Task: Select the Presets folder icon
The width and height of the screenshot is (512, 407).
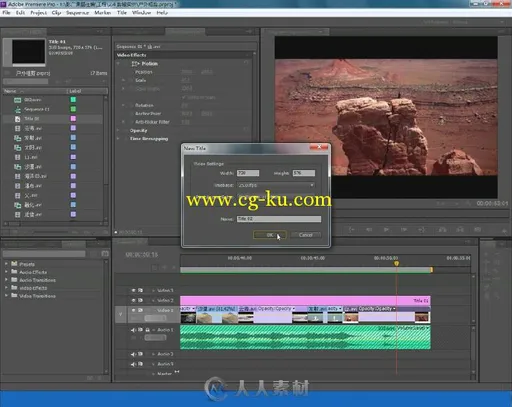Action: [x=14, y=264]
